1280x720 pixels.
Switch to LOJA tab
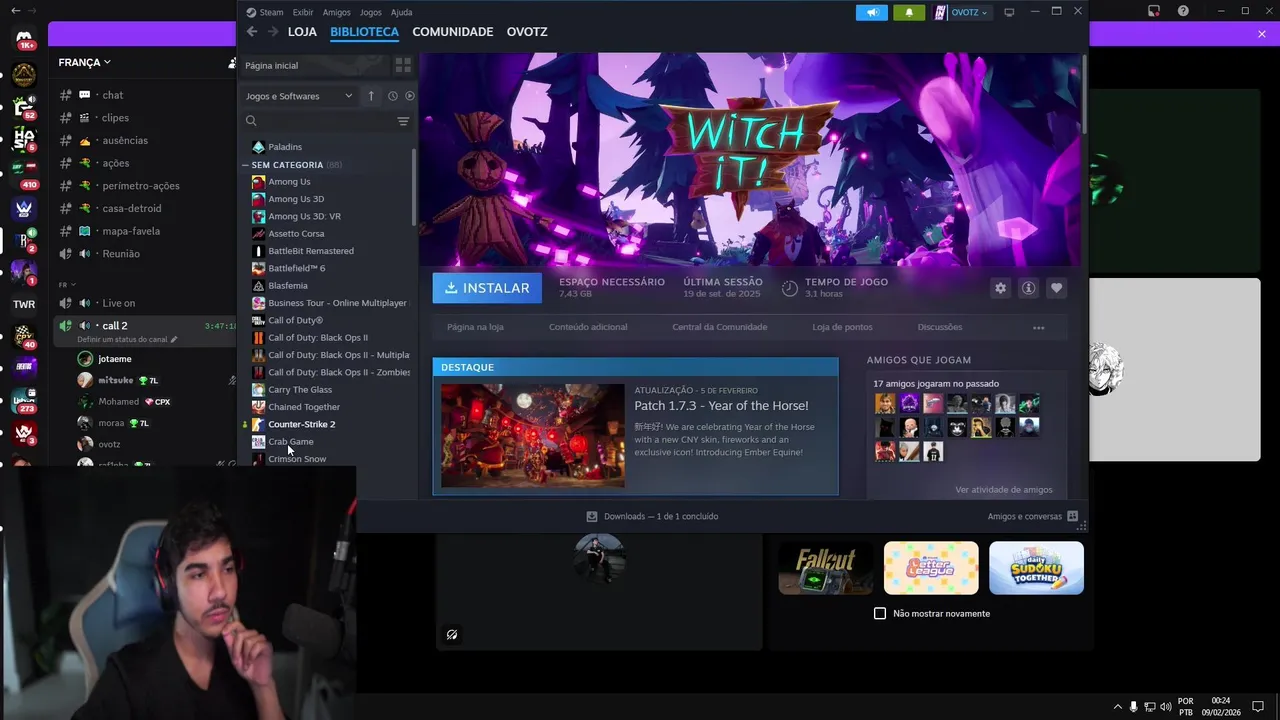(302, 32)
